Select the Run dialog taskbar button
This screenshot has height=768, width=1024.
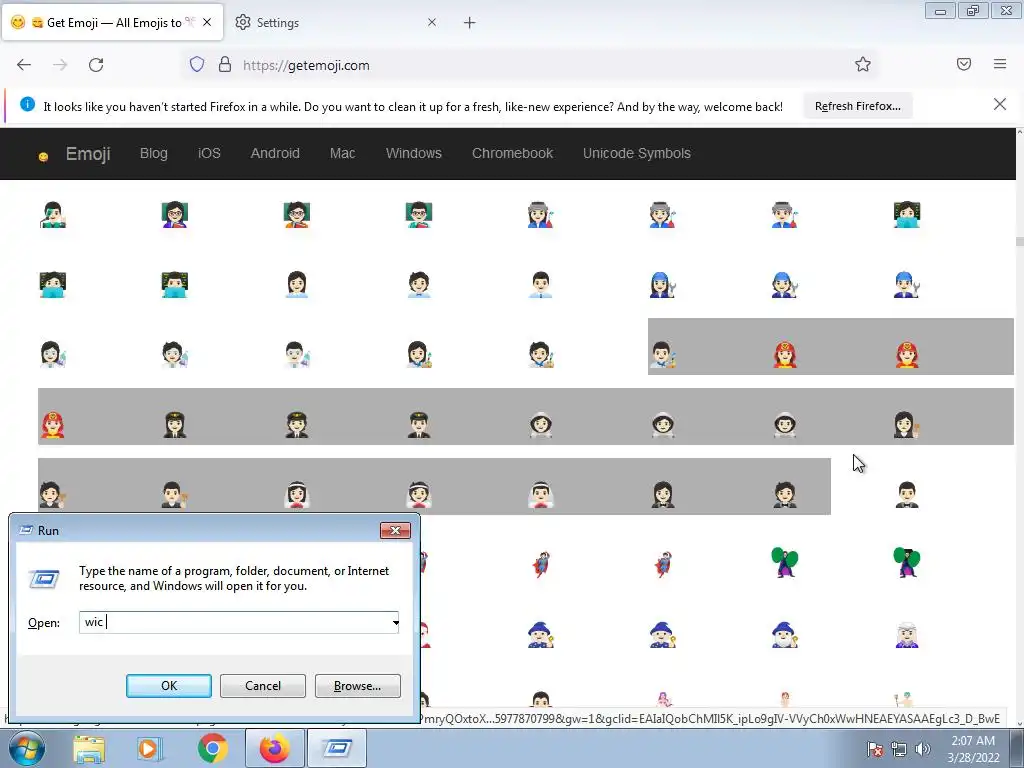tap(337, 748)
